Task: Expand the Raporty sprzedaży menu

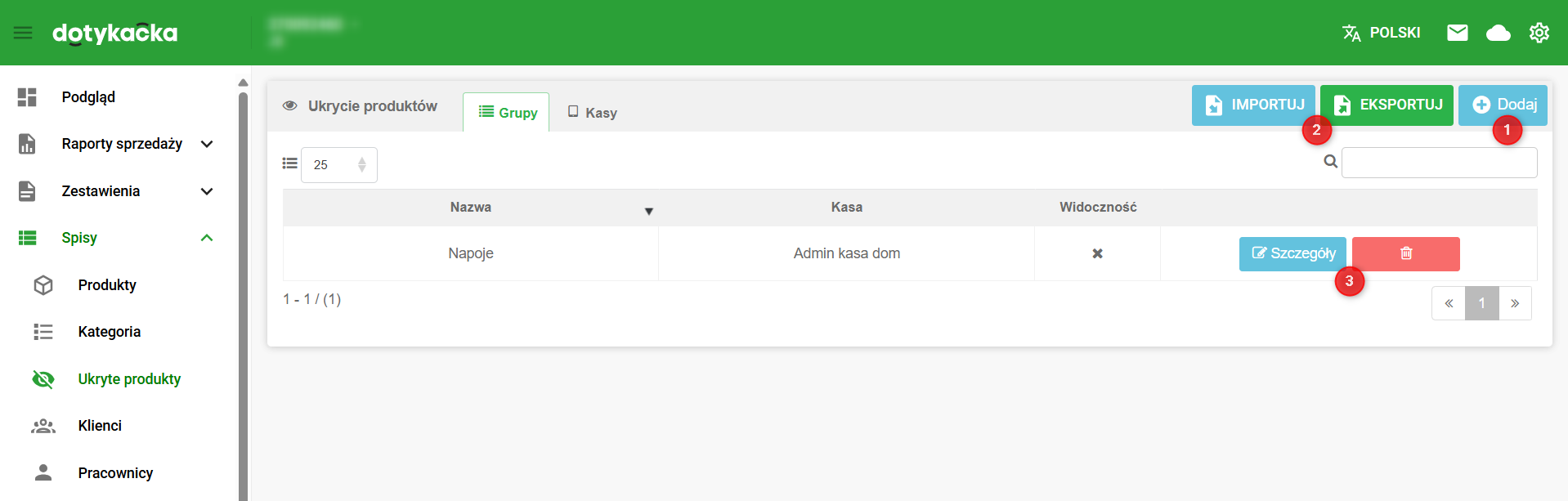Action: point(207,144)
